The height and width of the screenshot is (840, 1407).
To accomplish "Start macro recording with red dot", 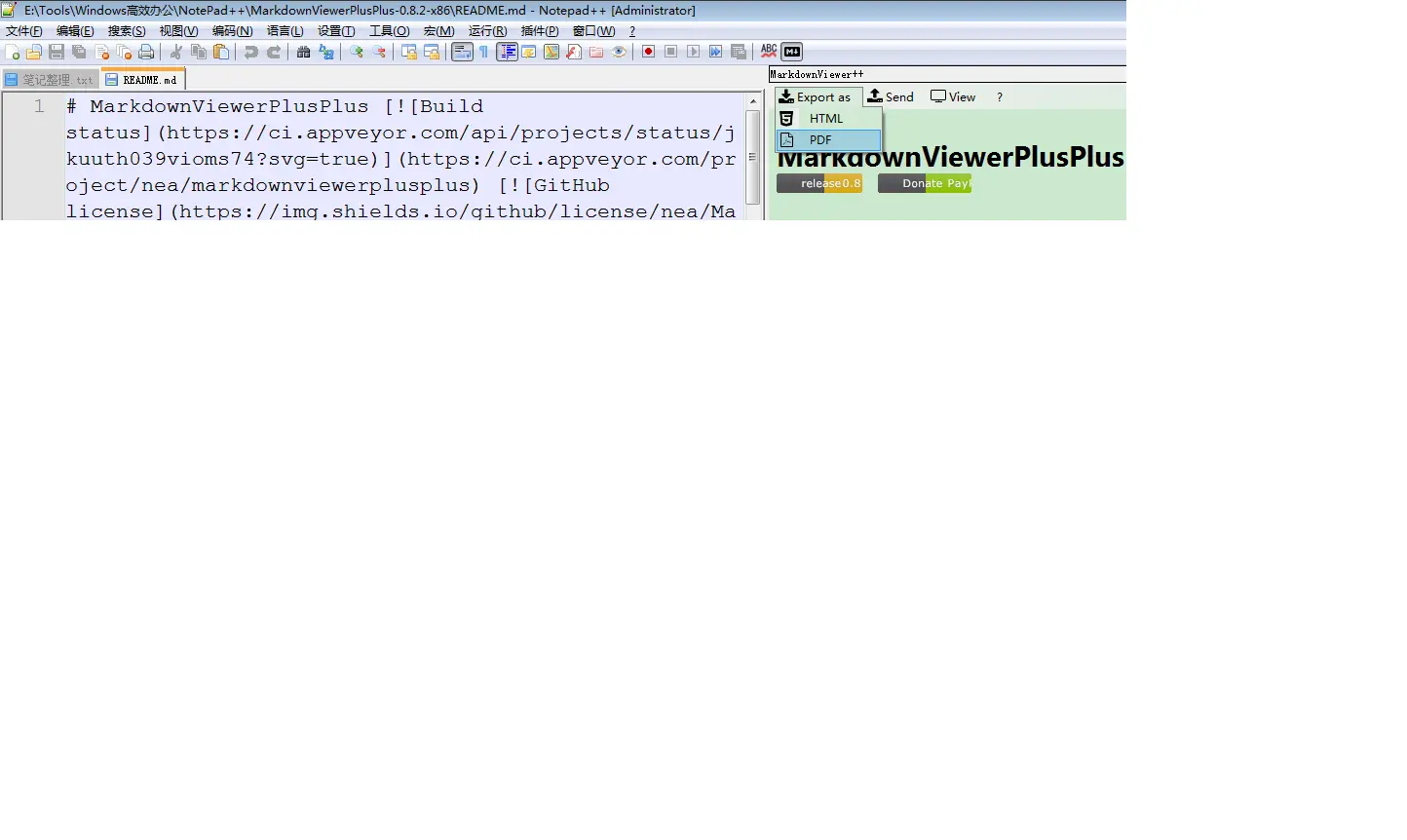I will pyautogui.click(x=649, y=52).
